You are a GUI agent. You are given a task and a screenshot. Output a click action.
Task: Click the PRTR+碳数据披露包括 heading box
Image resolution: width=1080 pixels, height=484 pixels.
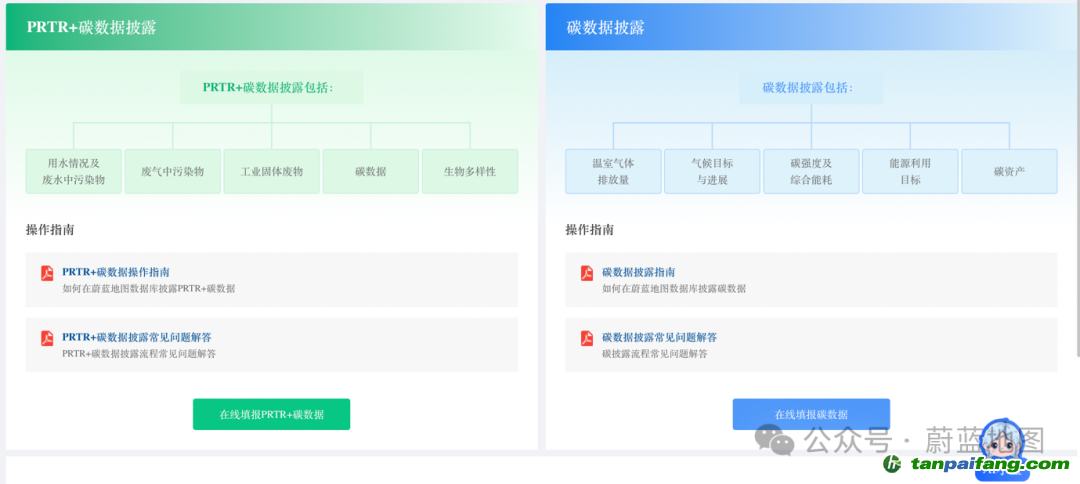(271, 87)
